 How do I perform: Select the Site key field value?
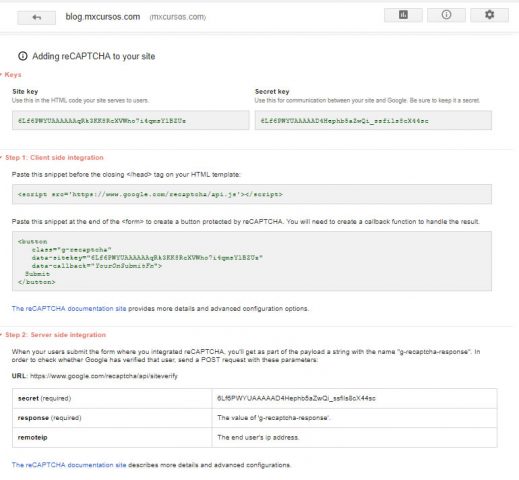click(131, 120)
